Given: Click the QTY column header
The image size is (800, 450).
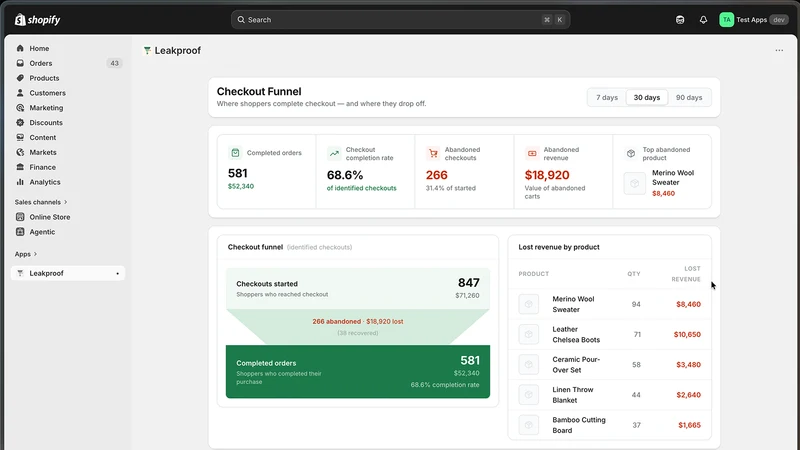Looking at the screenshot, I should [x=634, y=274].
